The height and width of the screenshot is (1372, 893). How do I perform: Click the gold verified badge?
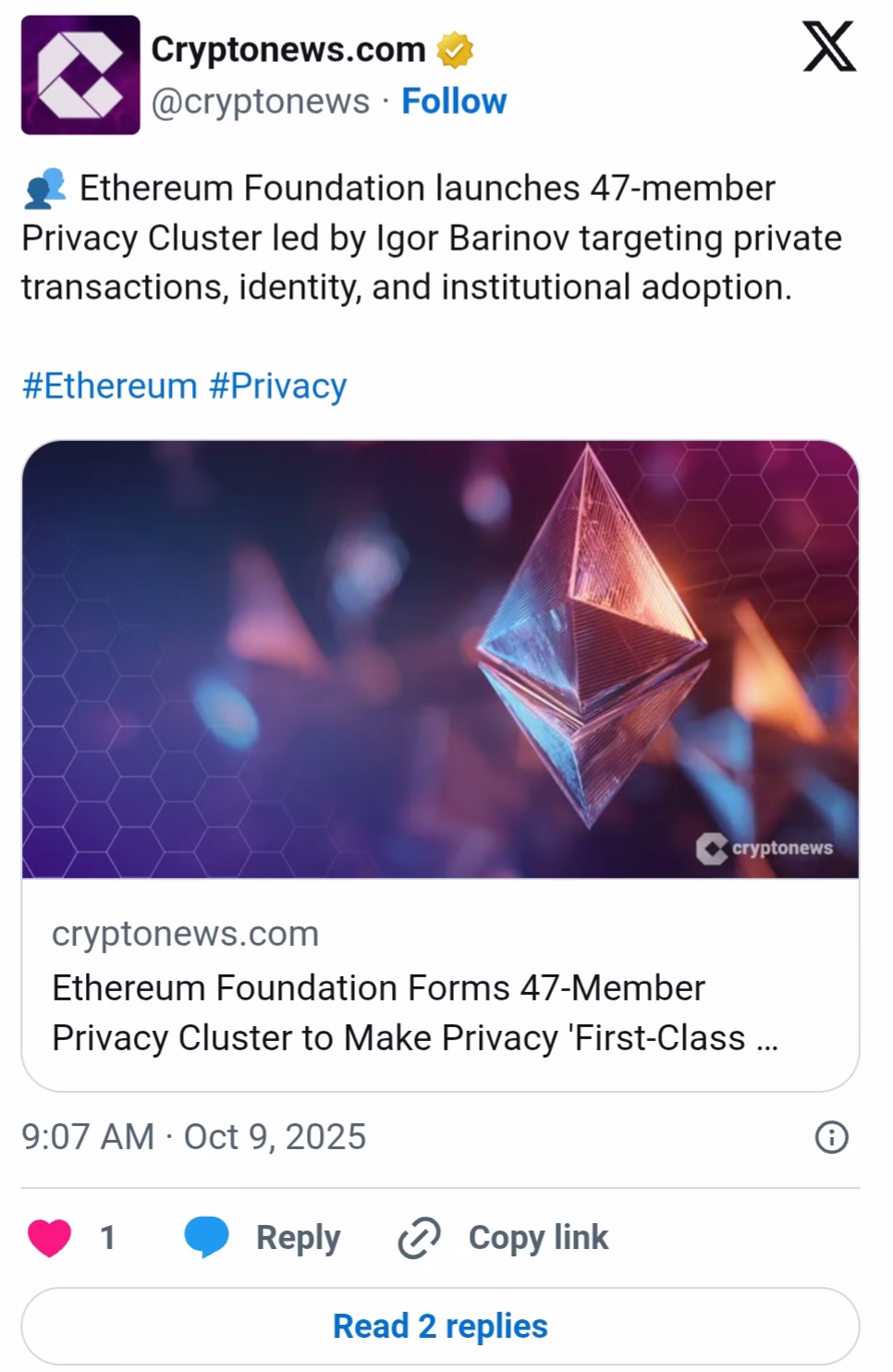click(454, 50)
